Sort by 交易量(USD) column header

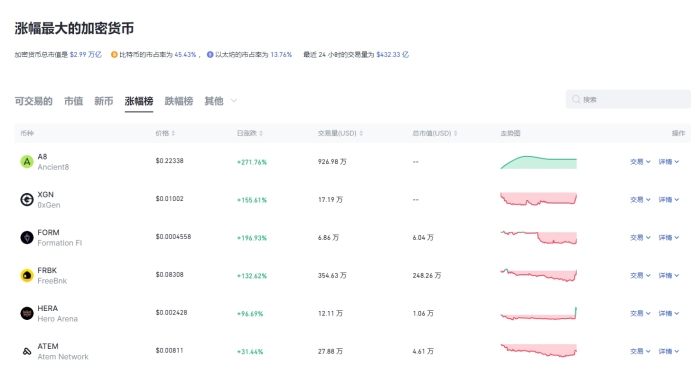pos(340,133)
